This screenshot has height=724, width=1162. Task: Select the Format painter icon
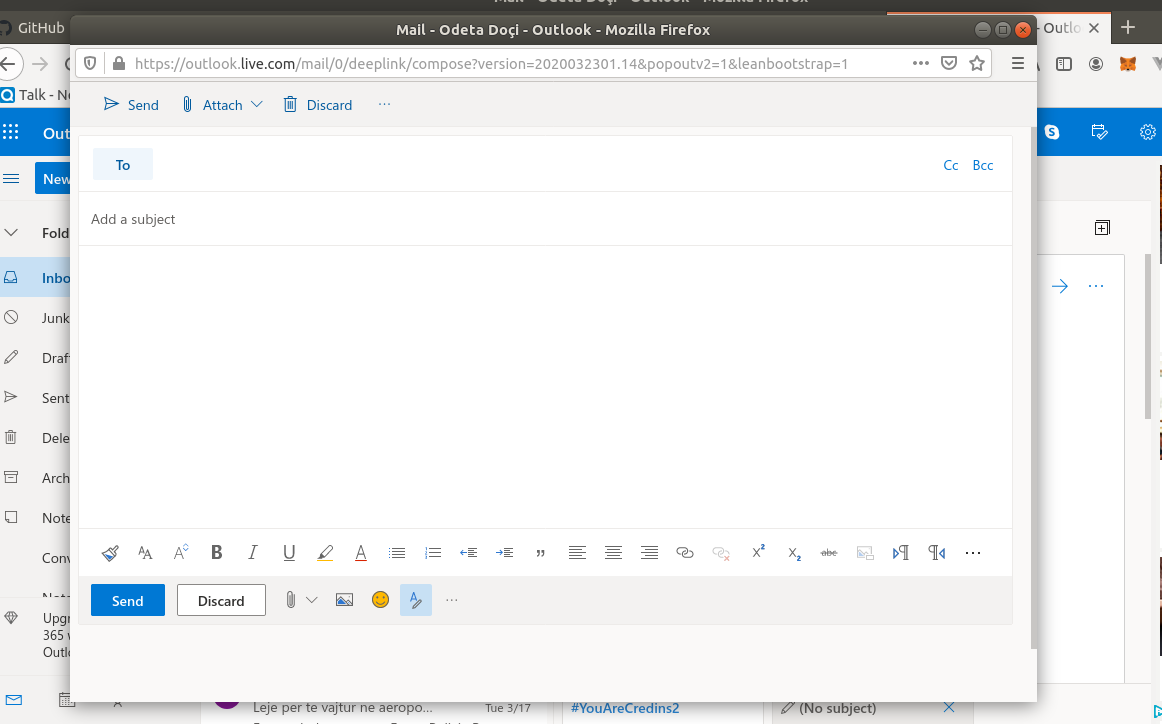click(x=110, y=553)
